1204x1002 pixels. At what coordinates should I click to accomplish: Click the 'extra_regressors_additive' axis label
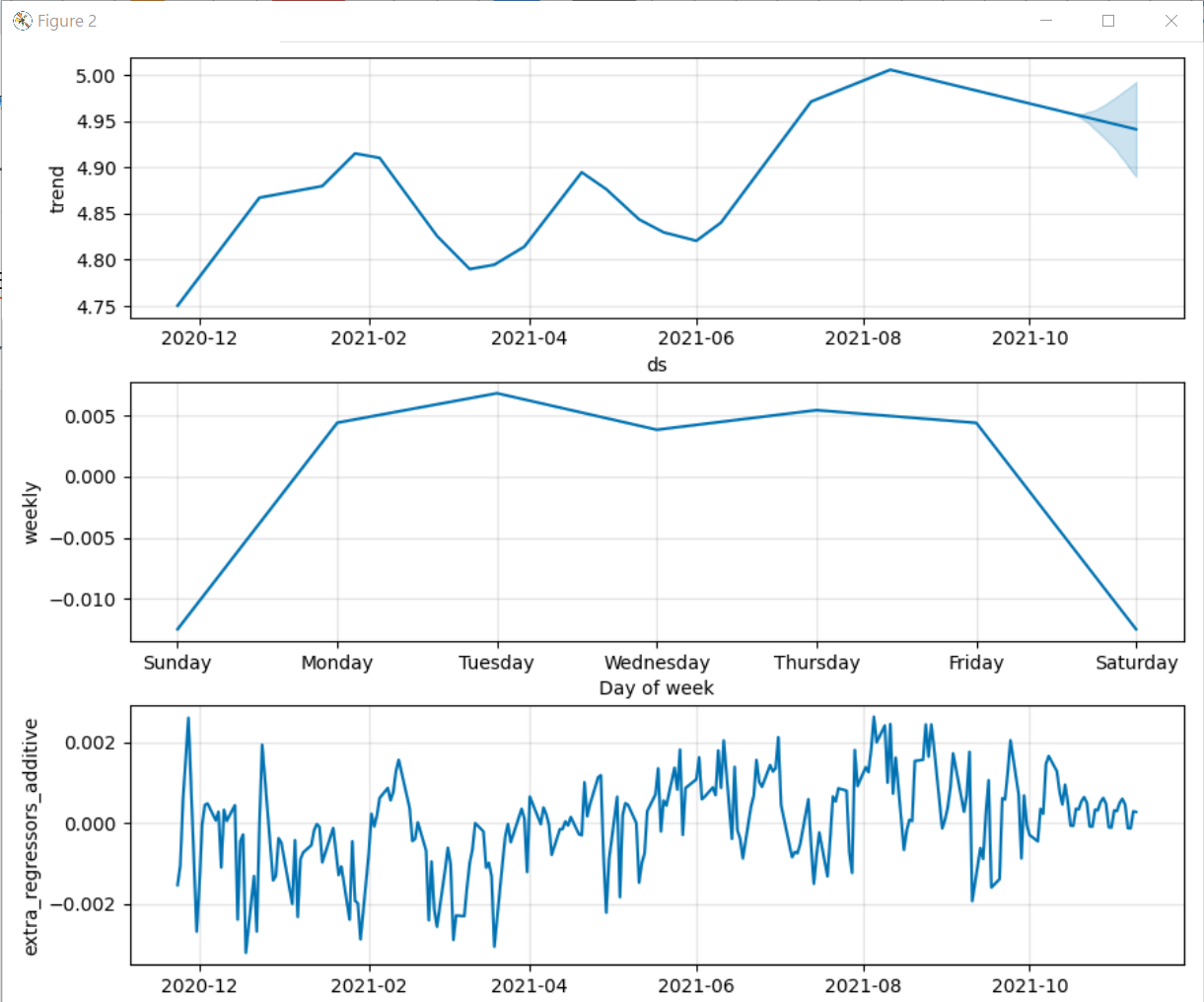tap(31, 837)
